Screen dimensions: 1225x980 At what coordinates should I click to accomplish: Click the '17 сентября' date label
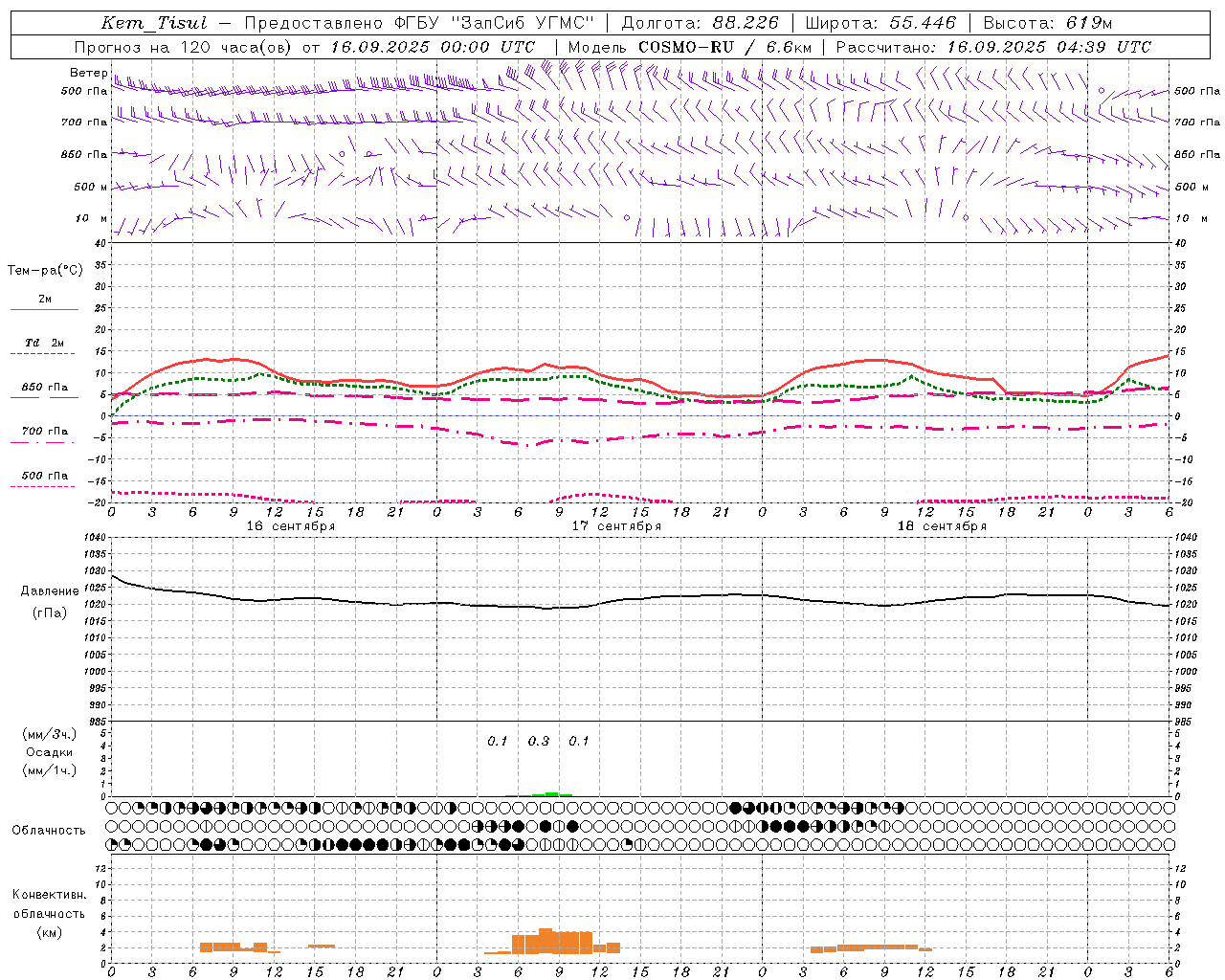pyautogui.click(x=616, y=526)
